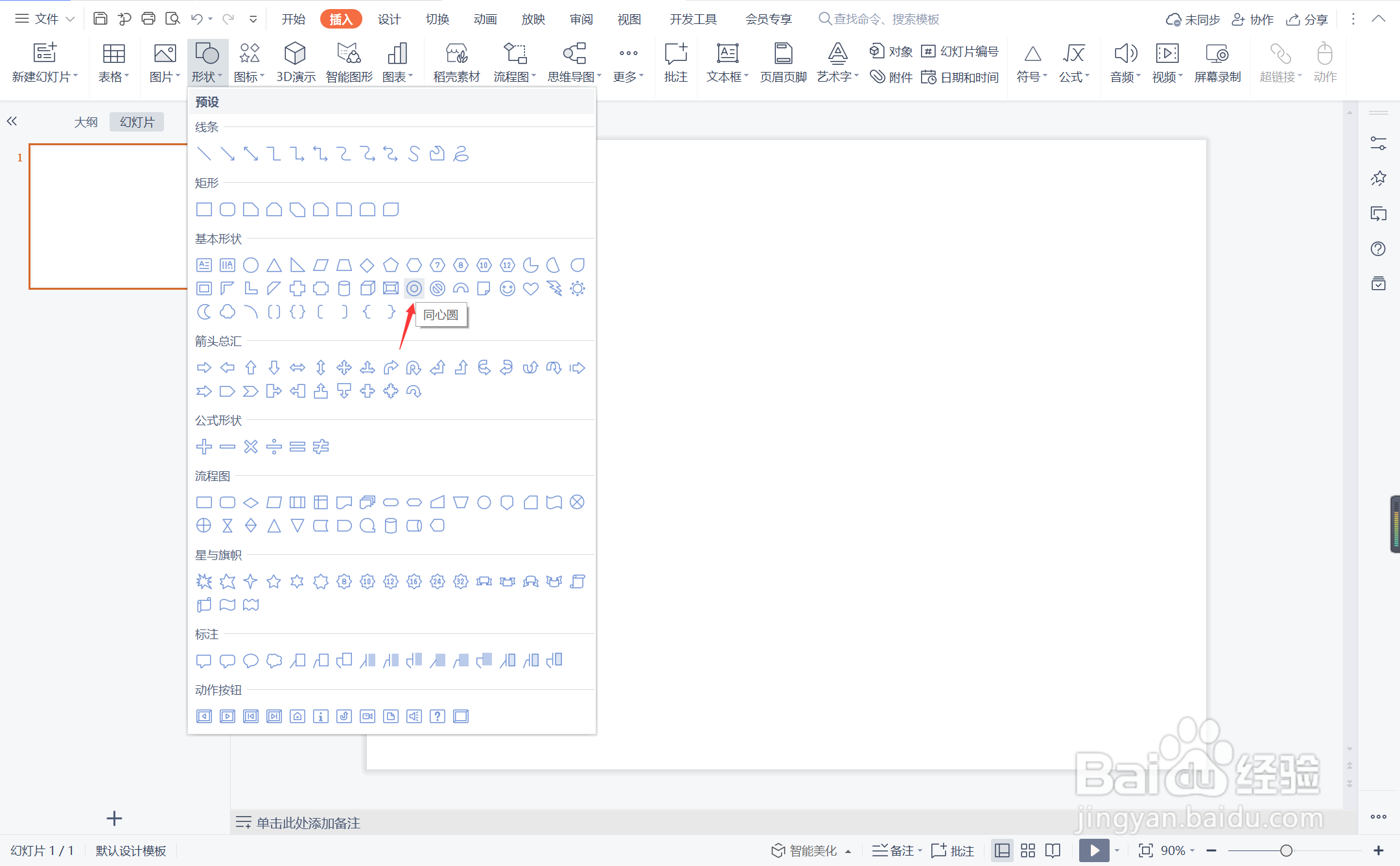Pick the sun shape

577,288
